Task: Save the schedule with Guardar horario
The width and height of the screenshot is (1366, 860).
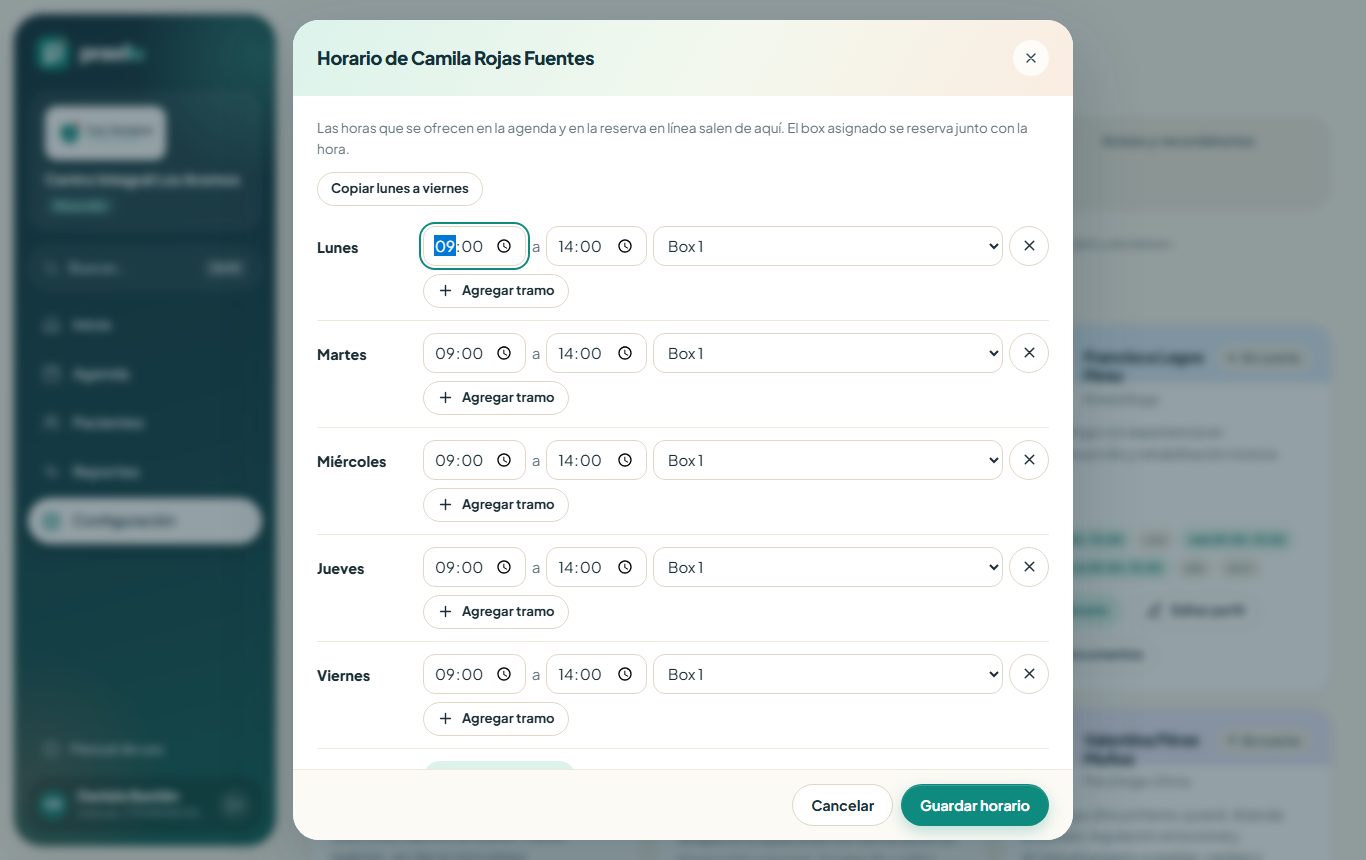Action: point(975,805)
